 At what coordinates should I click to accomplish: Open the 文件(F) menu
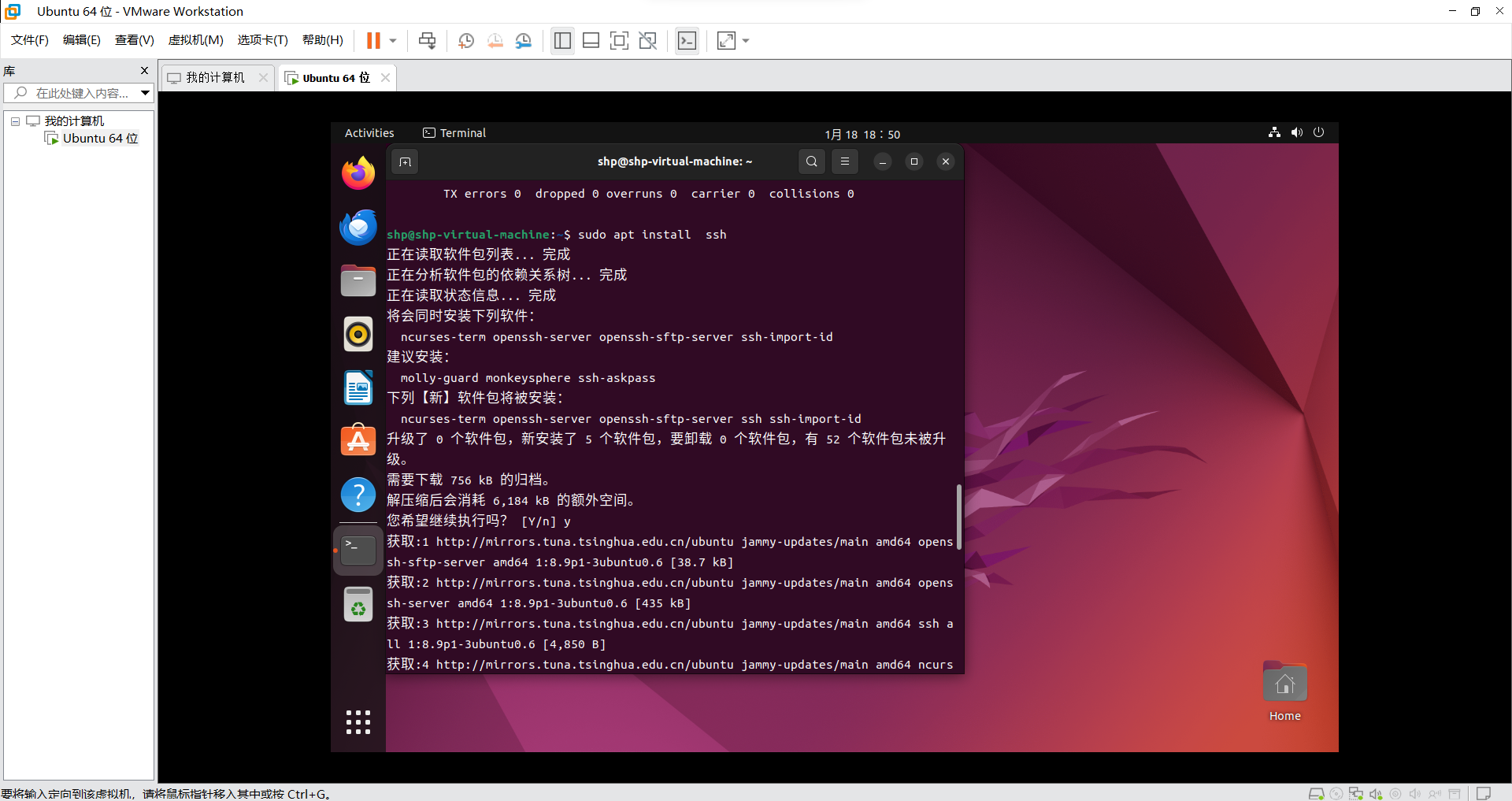click(x=30, y=40)
